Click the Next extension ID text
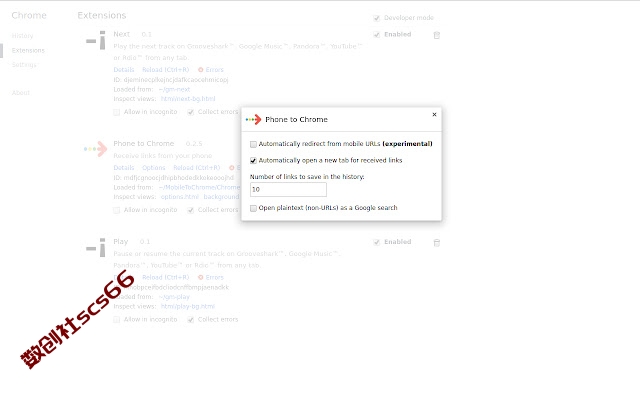 click(x=171, y=80)
